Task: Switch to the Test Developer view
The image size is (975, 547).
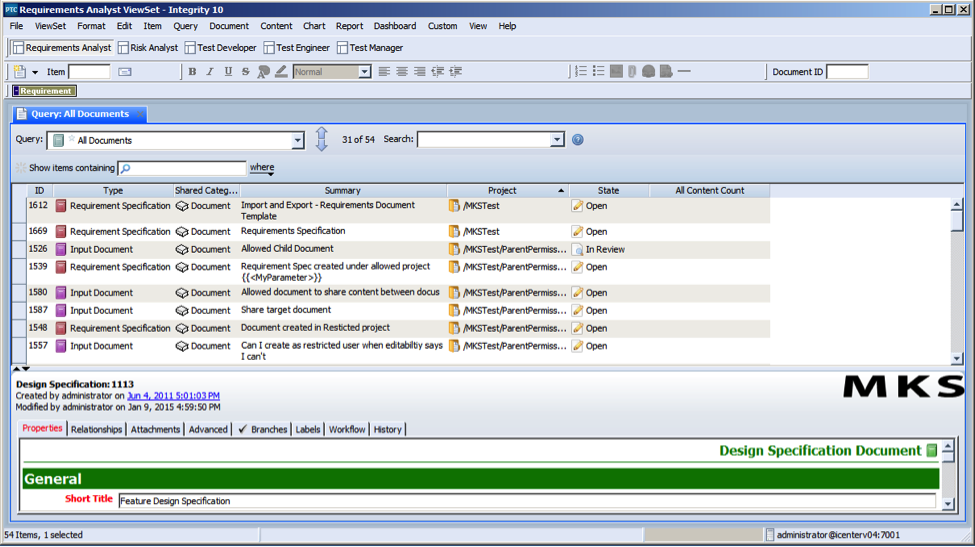Action: pyautogui.click(x=221, y=48)
